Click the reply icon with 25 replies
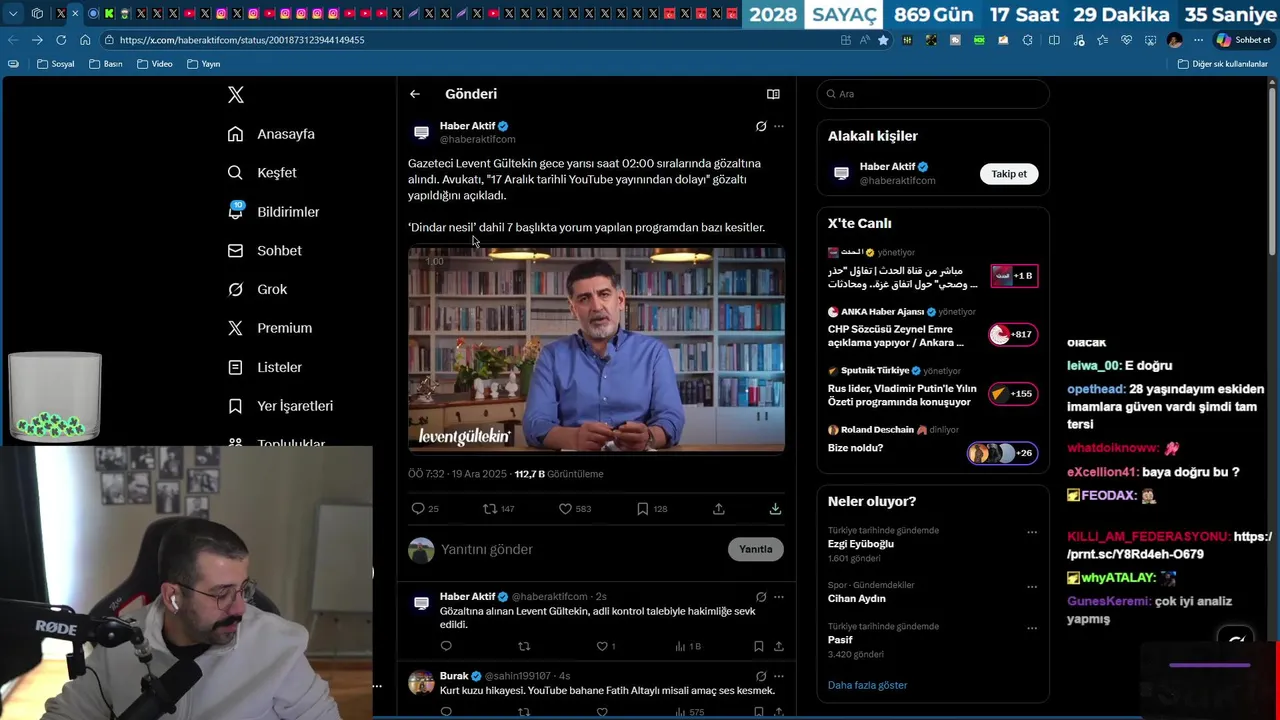Viewport: 1280px width, 720px height. (x=425, y=509)
